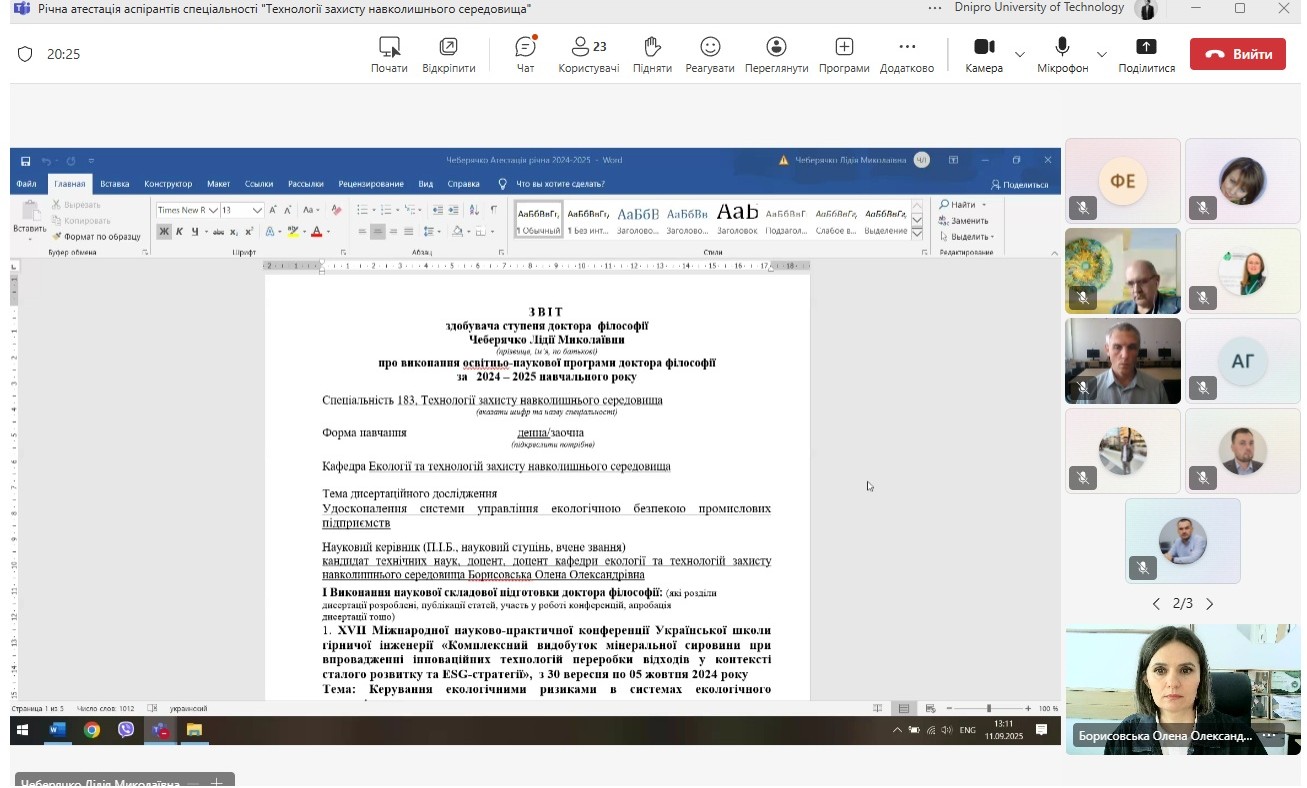
Task: Open Google Chrome from the taskbar
Action: pos(92,730)
